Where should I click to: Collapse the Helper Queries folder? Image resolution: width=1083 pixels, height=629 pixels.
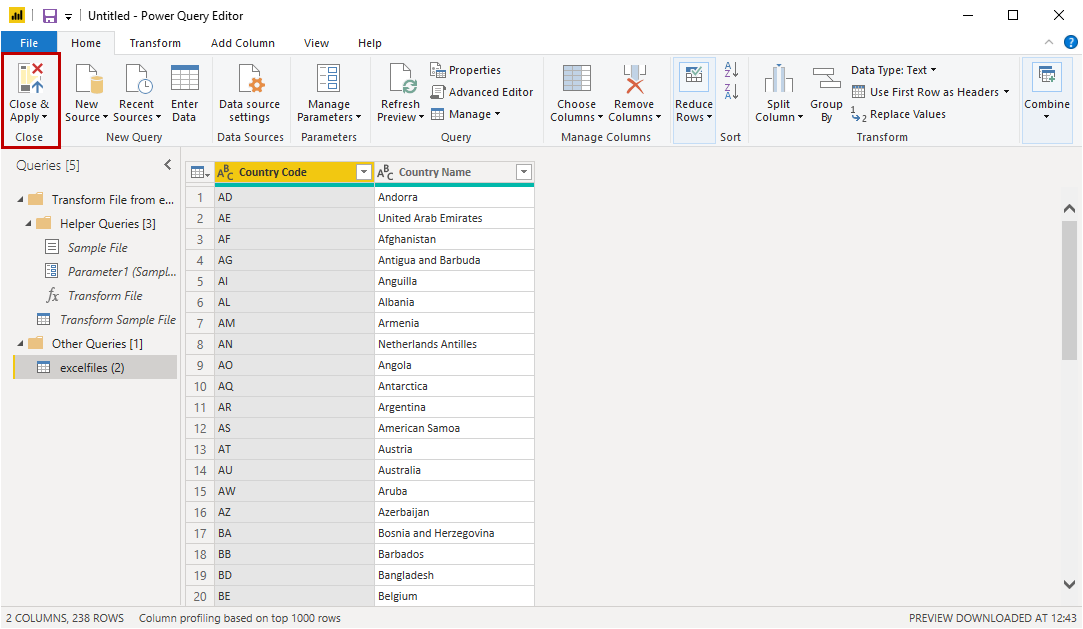29,224
